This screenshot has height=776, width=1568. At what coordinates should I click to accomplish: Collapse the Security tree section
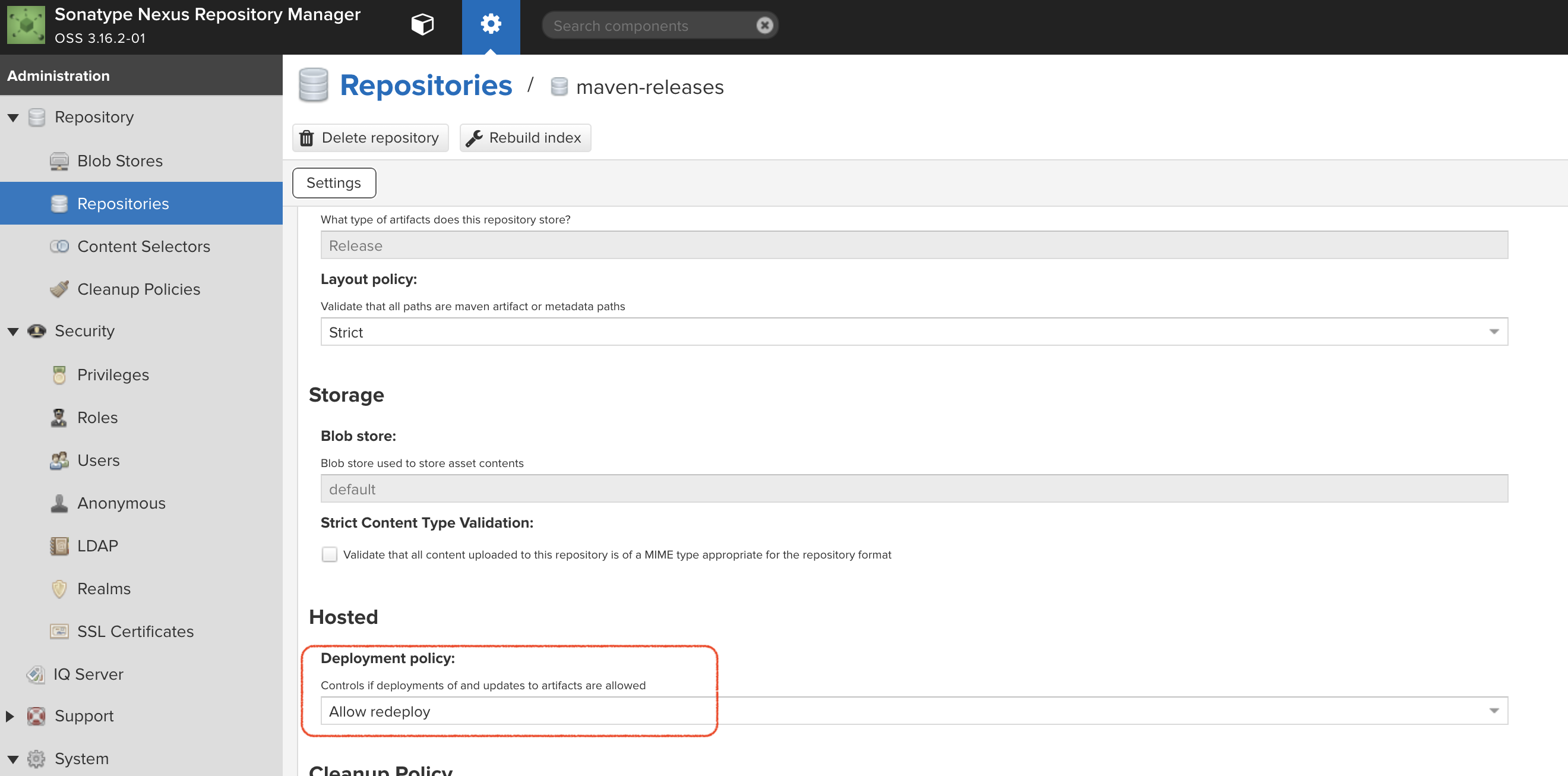[x=13, y=332]
